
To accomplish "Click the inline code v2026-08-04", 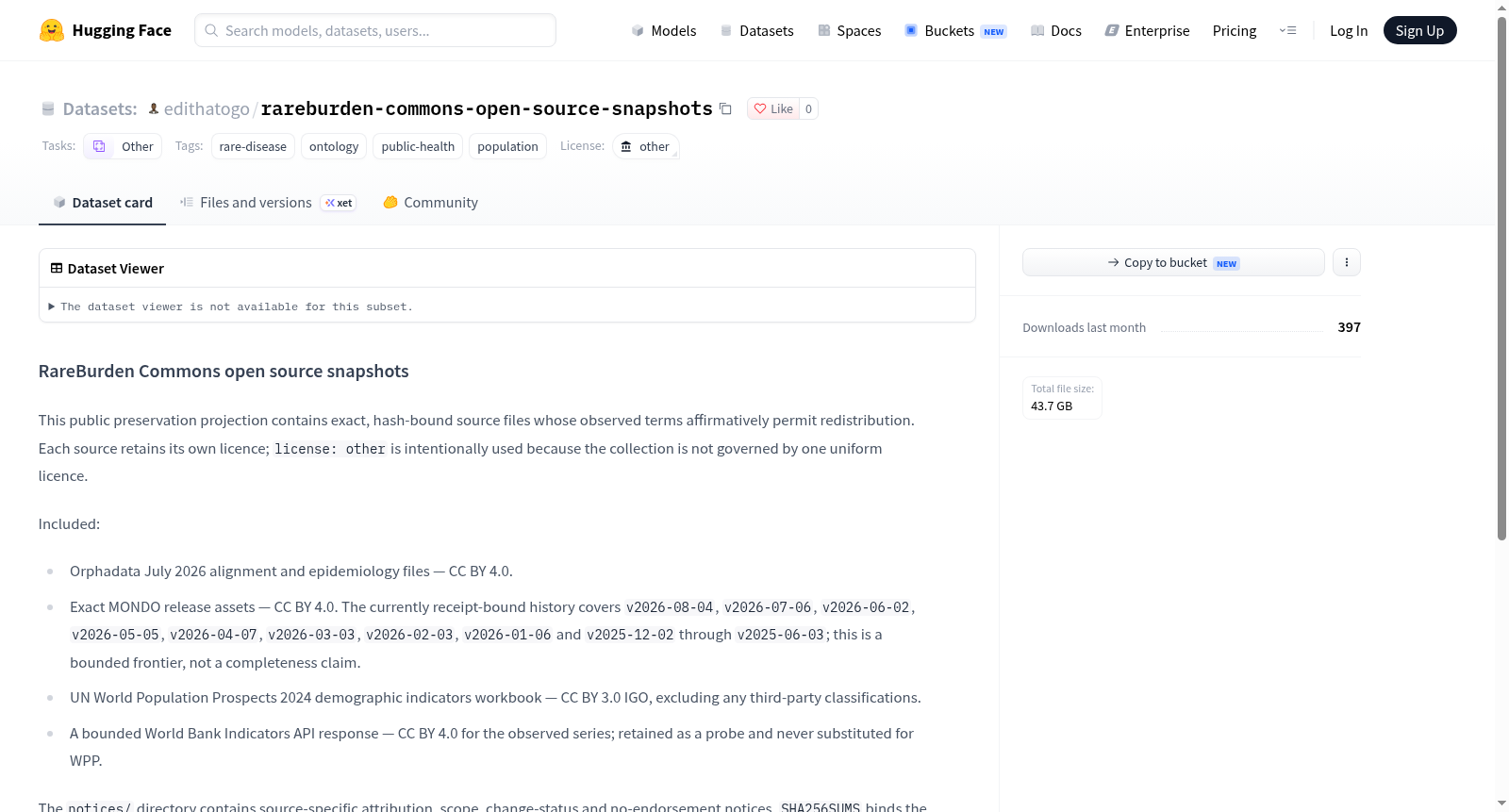I will tap(670, 607).
